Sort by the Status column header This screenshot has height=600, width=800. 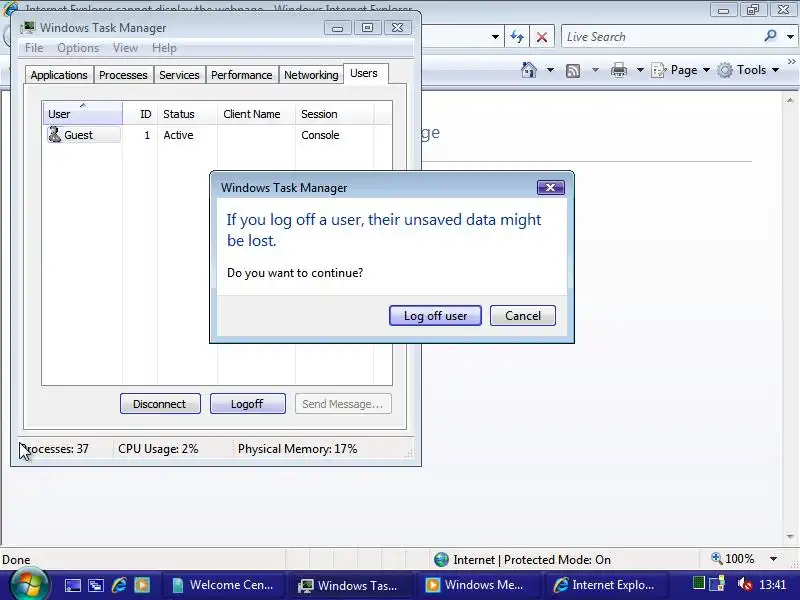pos(187,114)
